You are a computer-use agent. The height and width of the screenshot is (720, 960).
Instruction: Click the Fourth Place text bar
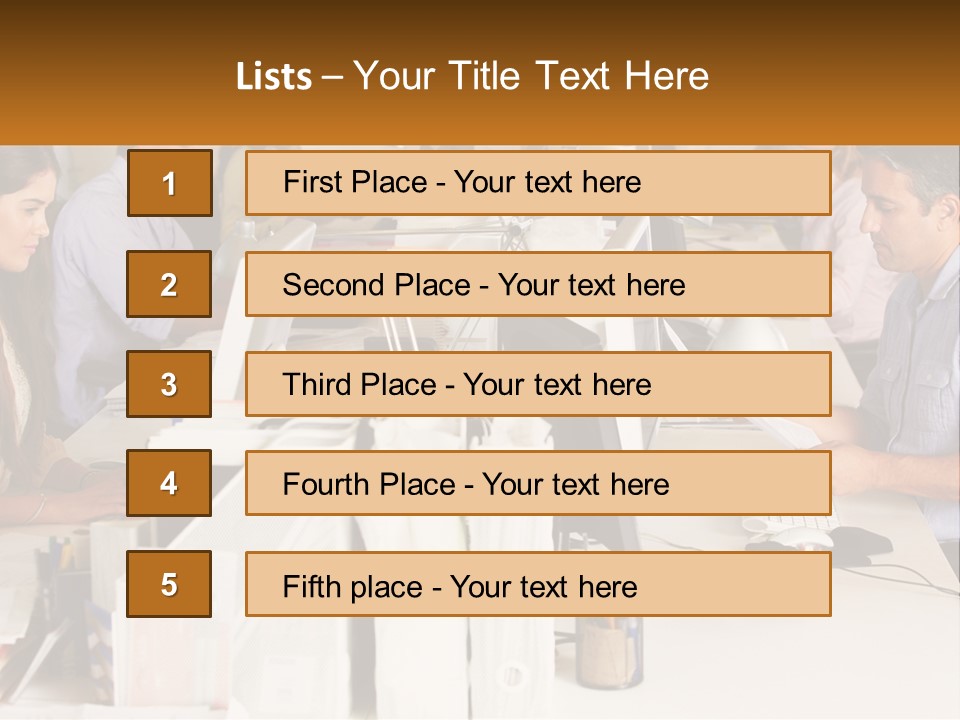[538, 483]
